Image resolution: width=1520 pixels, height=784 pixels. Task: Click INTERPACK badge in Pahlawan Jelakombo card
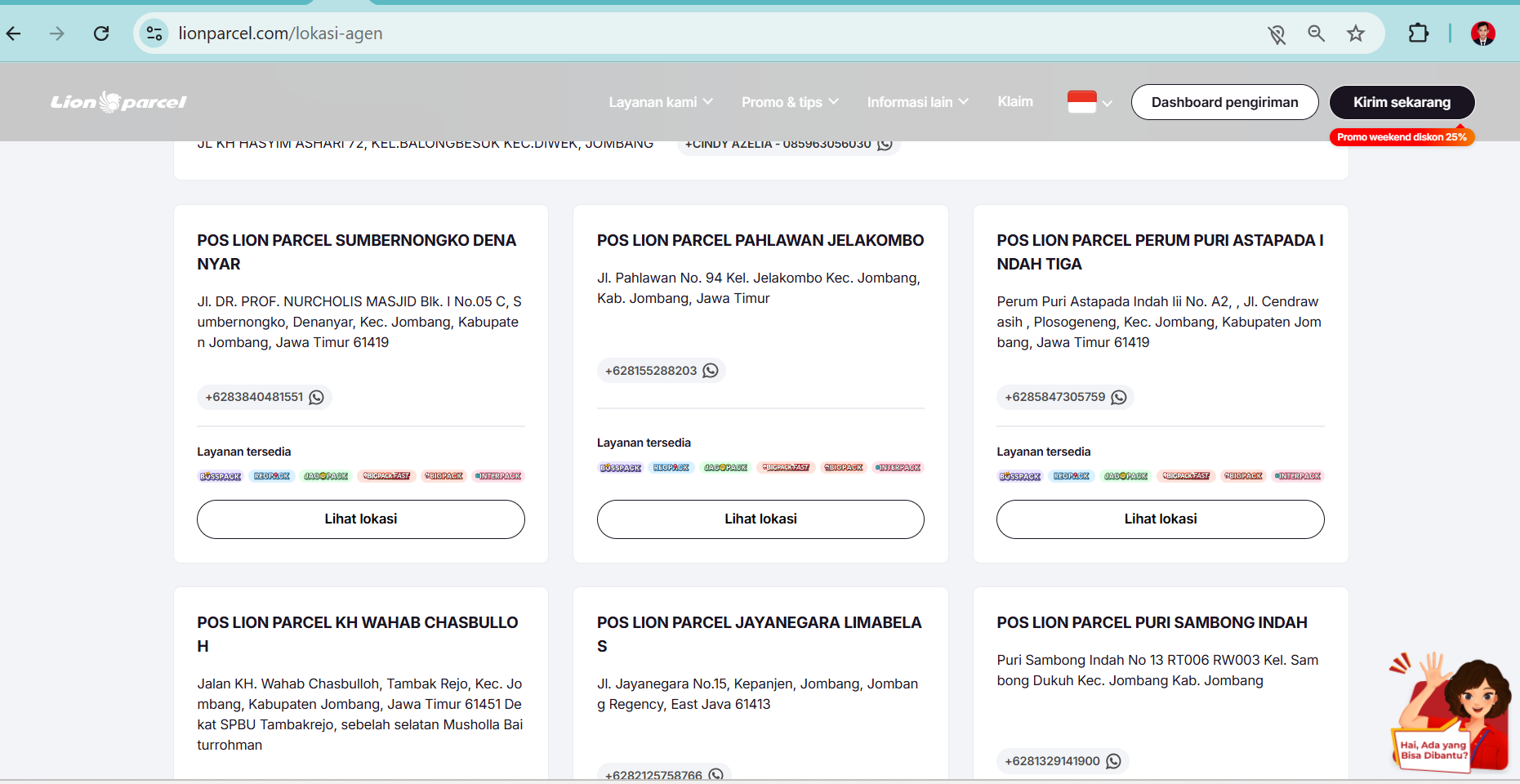click(x=898, y=468)
